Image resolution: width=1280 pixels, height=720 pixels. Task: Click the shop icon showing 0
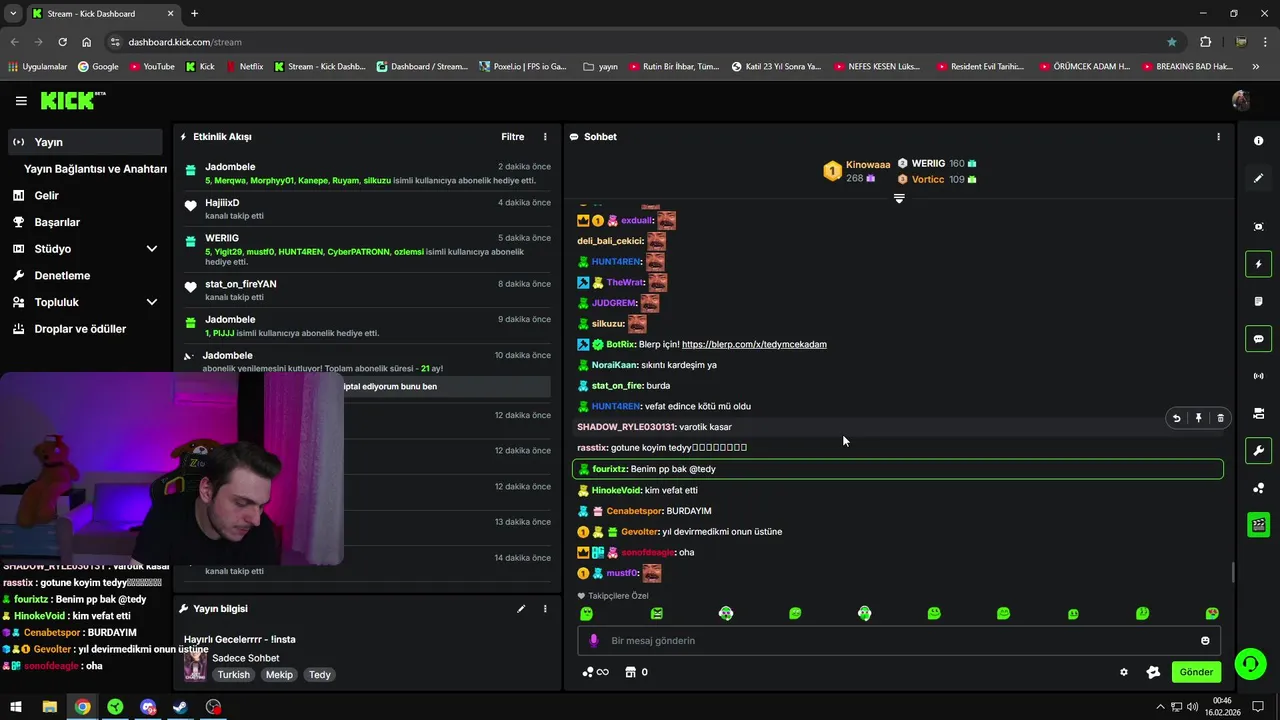636,672
